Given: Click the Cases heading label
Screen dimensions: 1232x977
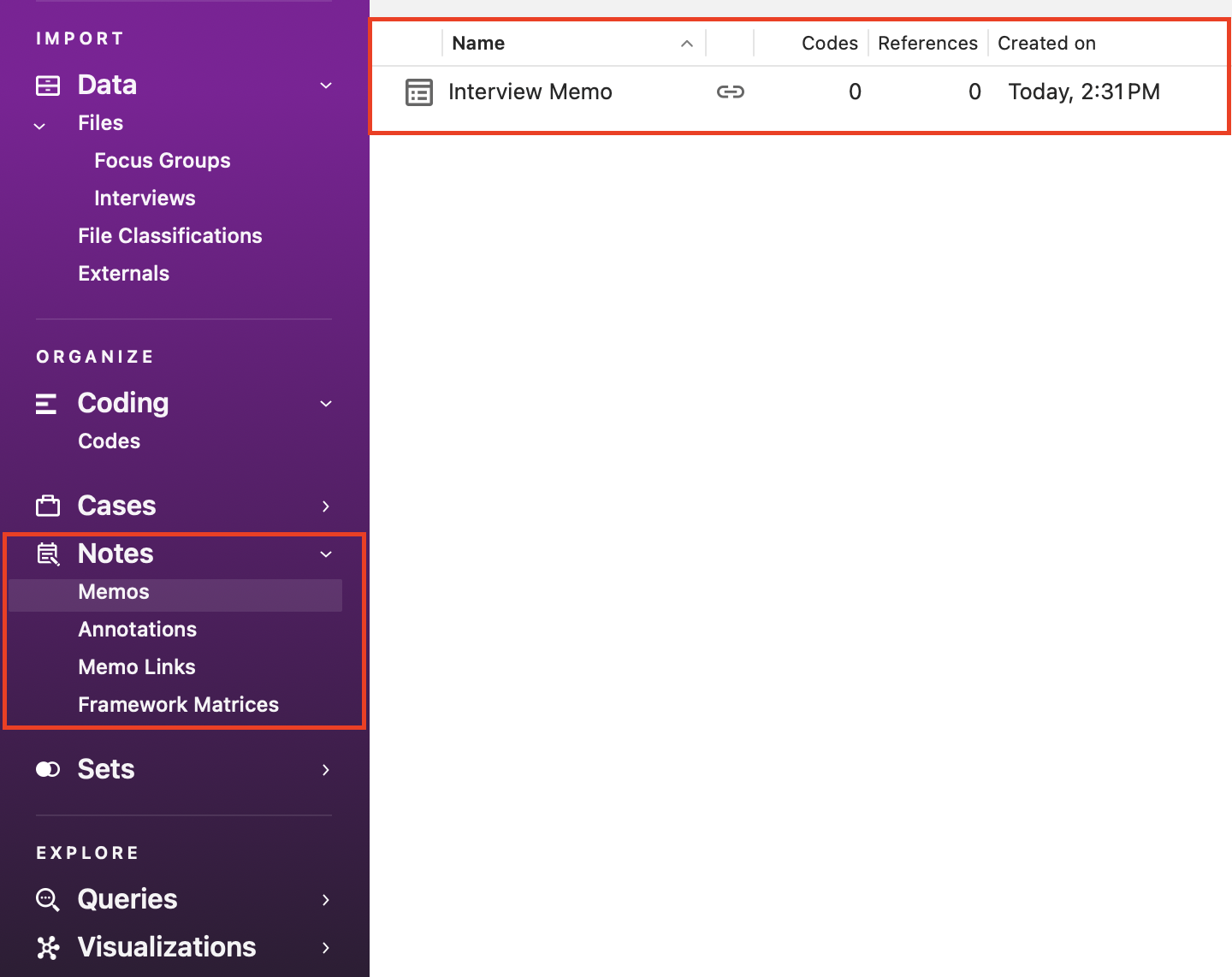Looking at the screenshot, I should pyautogui.click(x=117, y=506).
